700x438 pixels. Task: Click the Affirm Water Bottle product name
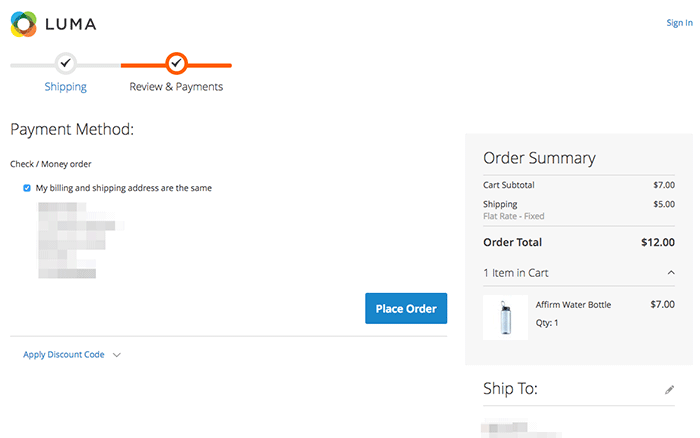(573, 305)
